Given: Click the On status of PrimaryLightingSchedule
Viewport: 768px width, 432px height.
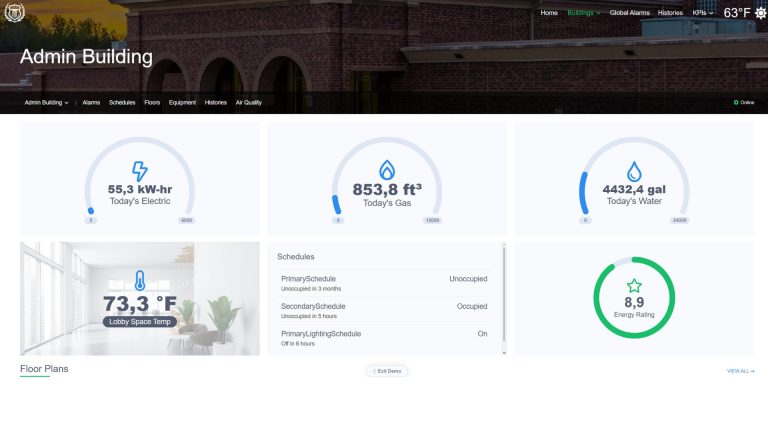Looking at the screenshot, I should coord(482,334).
